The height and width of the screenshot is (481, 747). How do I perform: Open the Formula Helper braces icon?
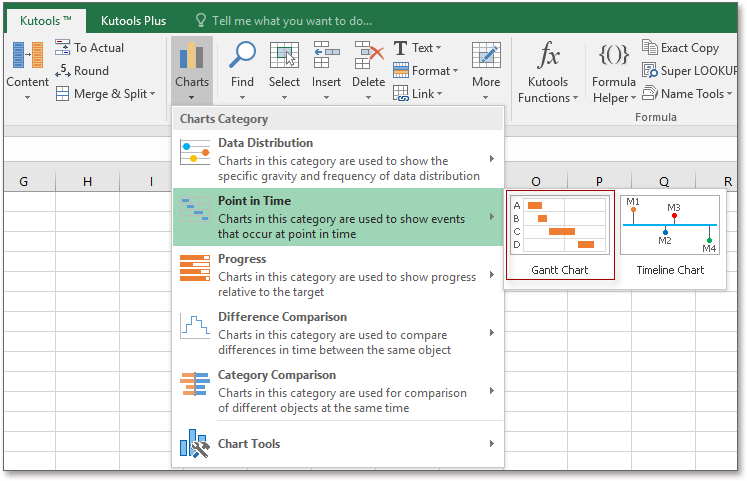point(614,55)
